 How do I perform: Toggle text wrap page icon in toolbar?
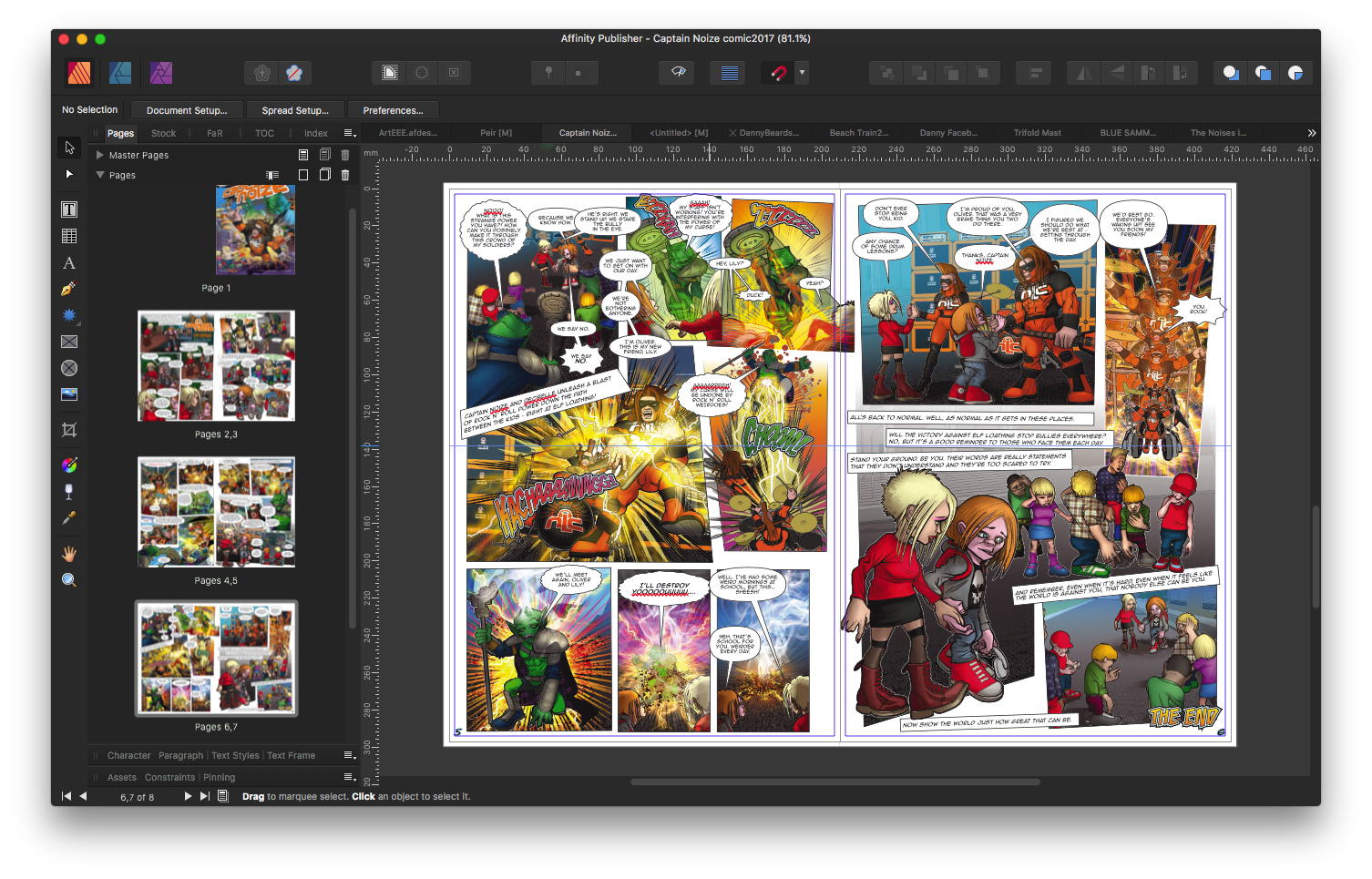coord(390,73)
